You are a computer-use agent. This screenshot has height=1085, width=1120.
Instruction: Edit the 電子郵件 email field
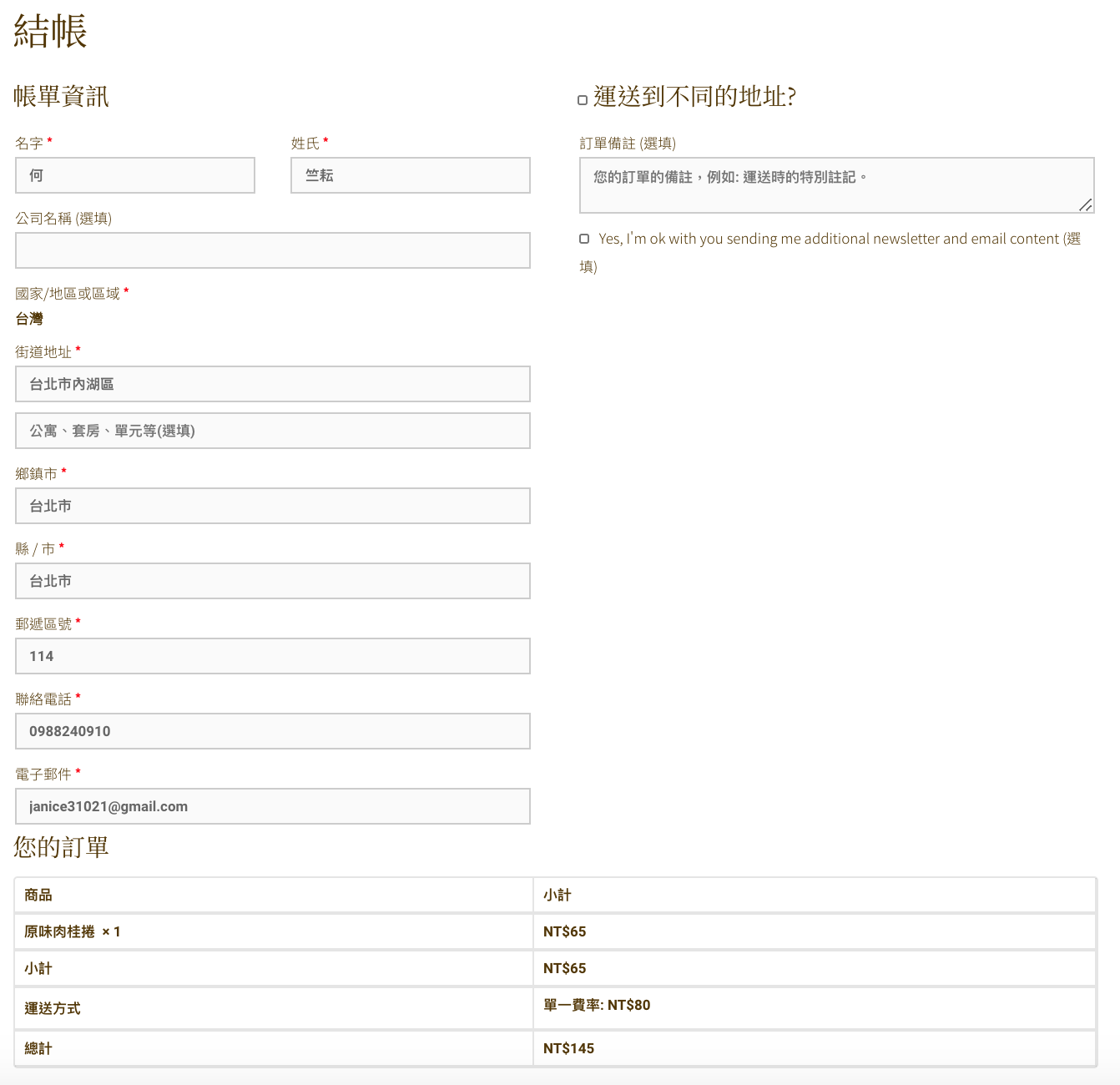point(272,806)
